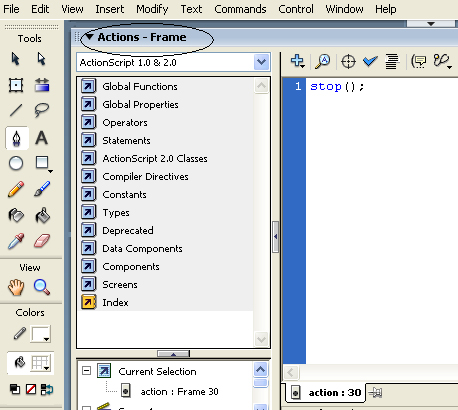Select the Subselection tool
The height and width of the screenshot is (410, 458).
pos(41,59)
